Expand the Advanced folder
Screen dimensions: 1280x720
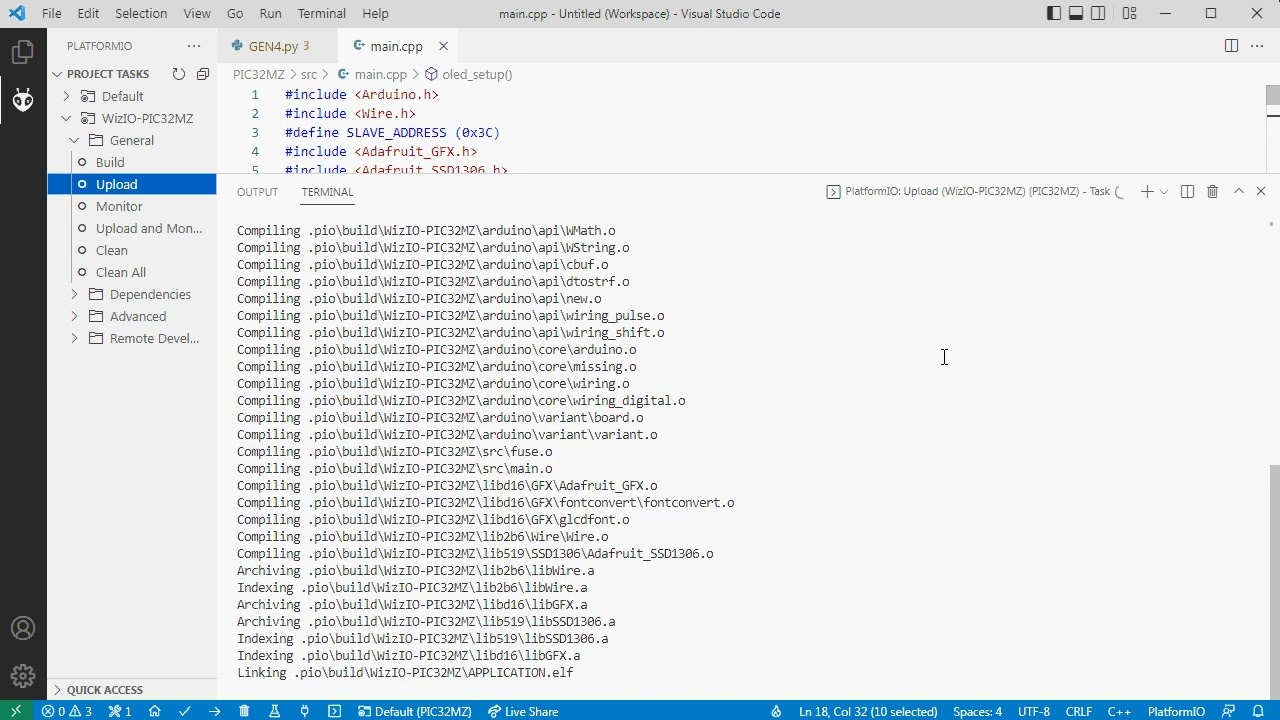(74, 316)
